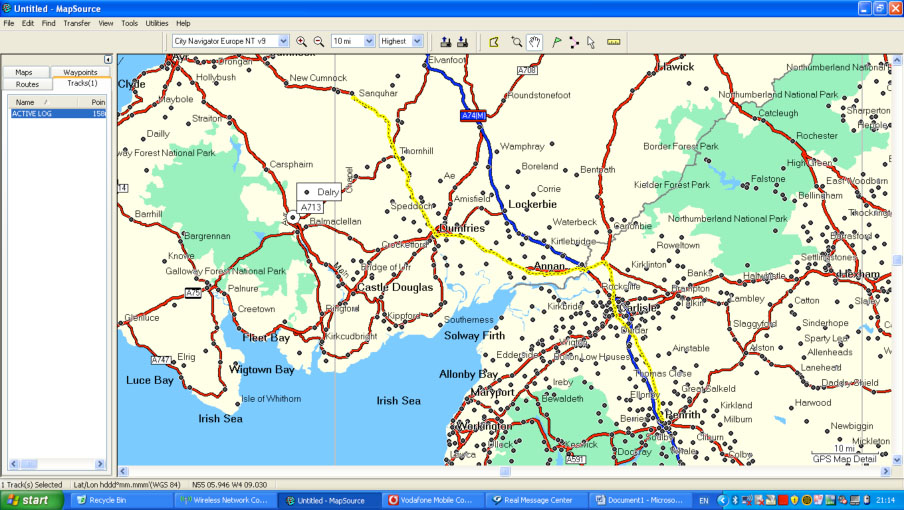This screenshot has width=904, height=510.
Task: Collapse the side panel with the arrow icon
Action: [108, 59]
